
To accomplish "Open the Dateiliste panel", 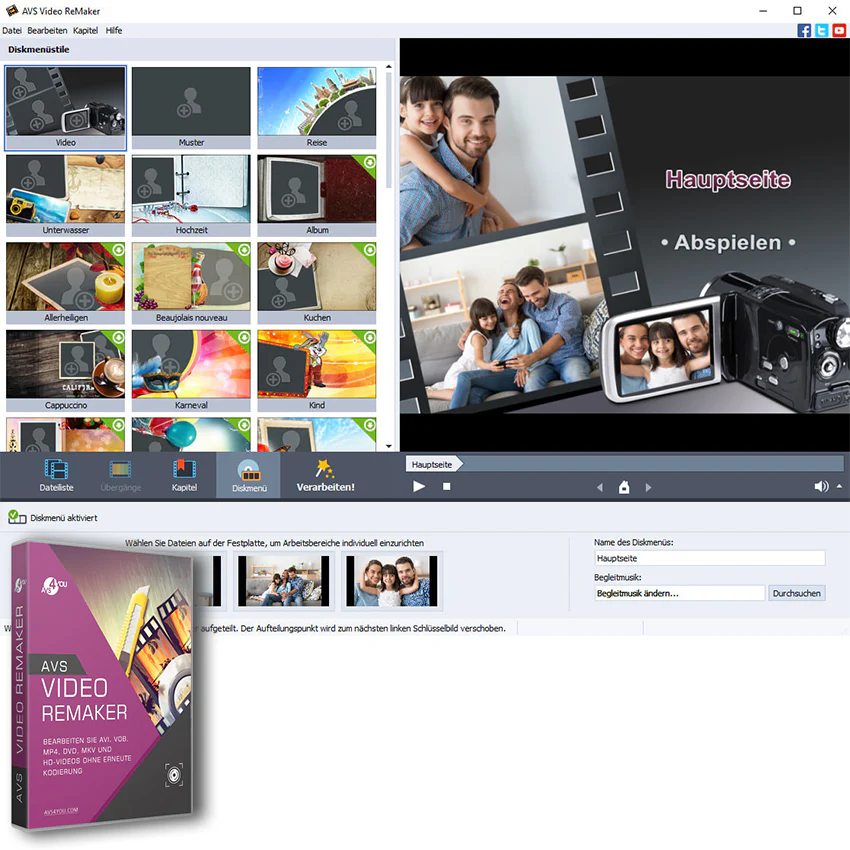I will (56, 475).
